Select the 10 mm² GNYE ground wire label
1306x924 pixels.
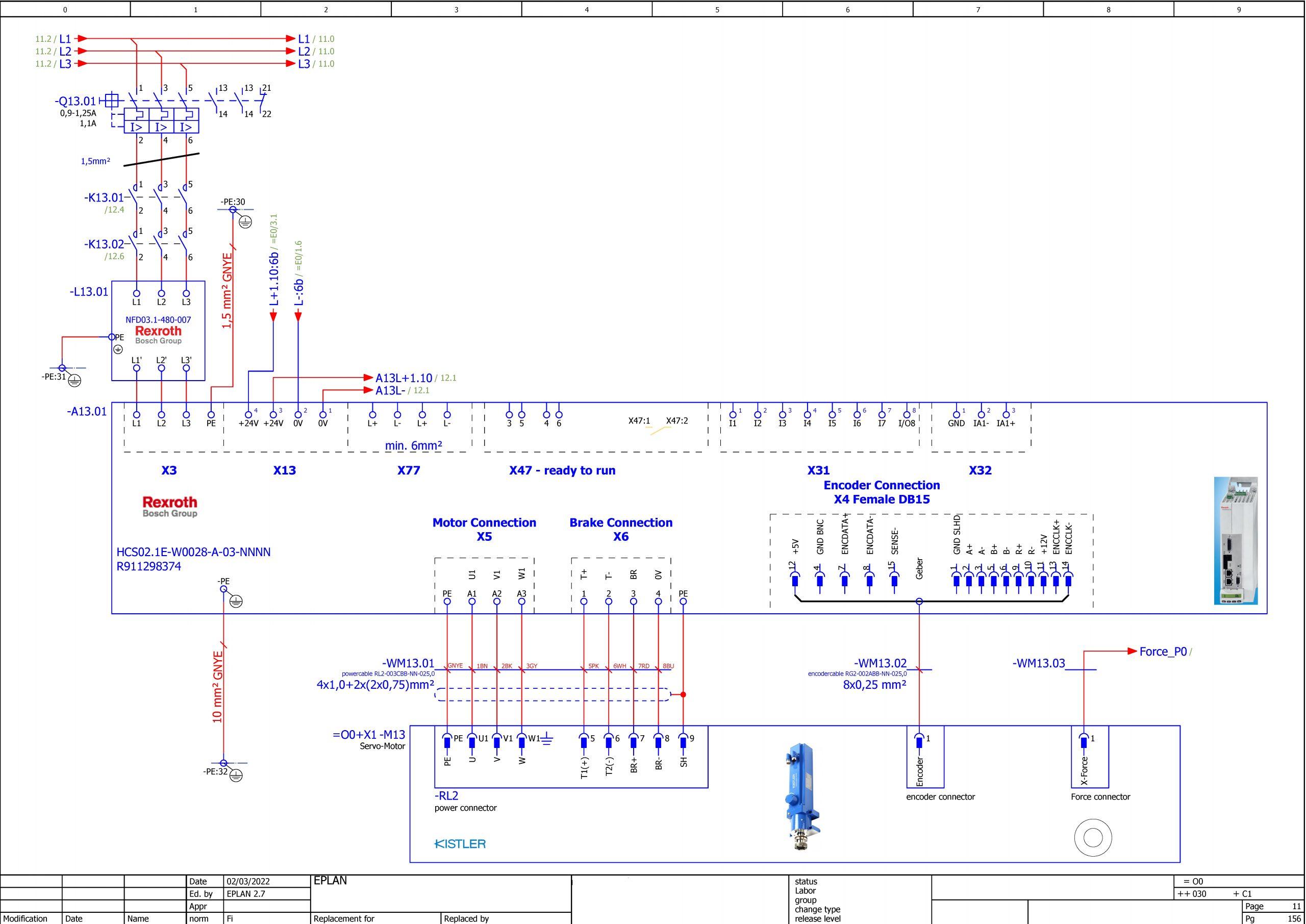coord(218,687)
